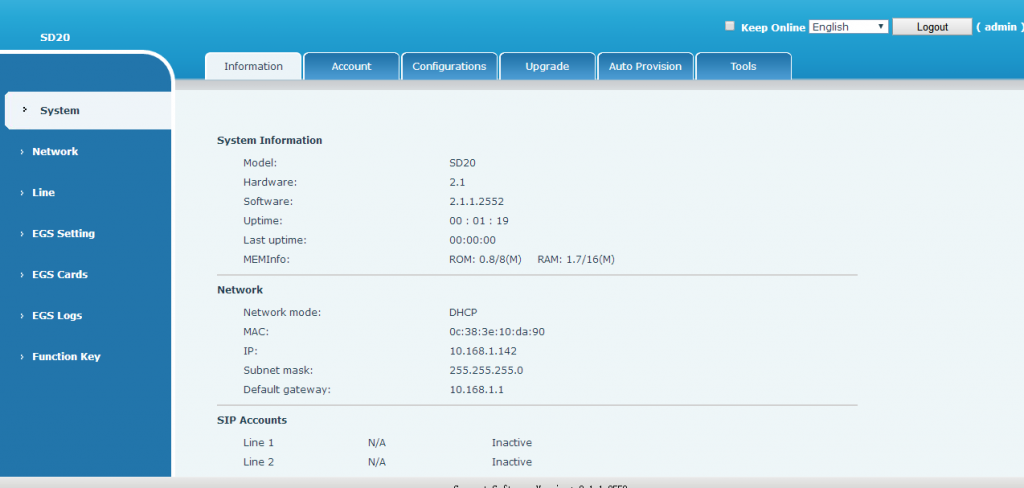Image resolution: width=1024 pixels, height=488 pixels.
Task: Click the IP address value 10.168.1.142
Action: coord(483,351)
